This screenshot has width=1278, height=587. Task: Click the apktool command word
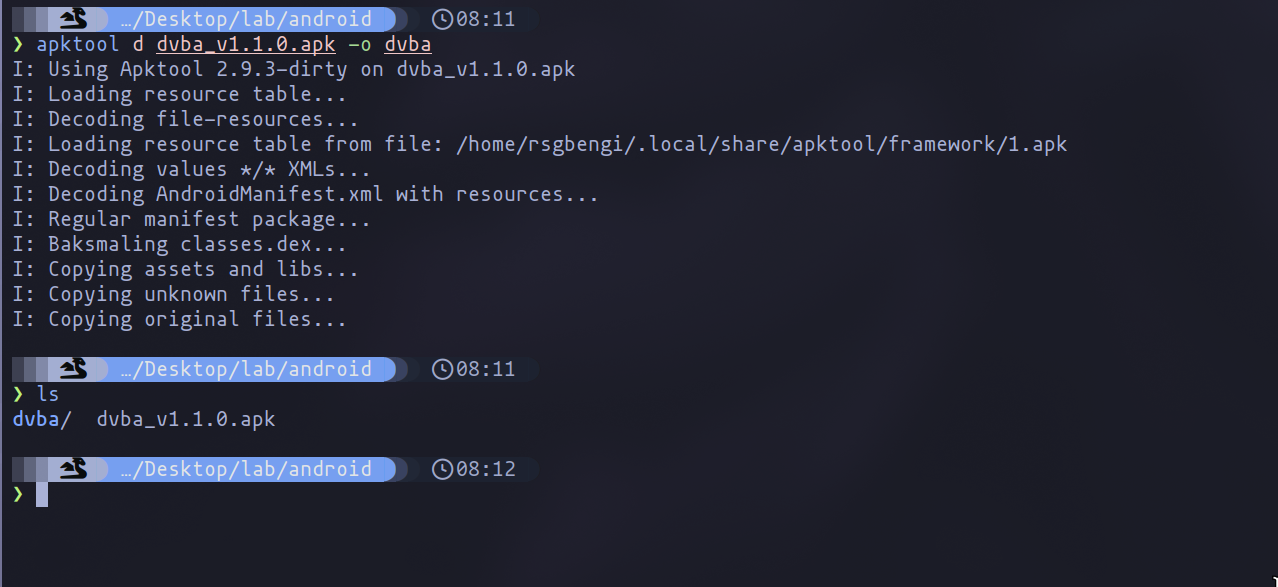pos(78,44)
